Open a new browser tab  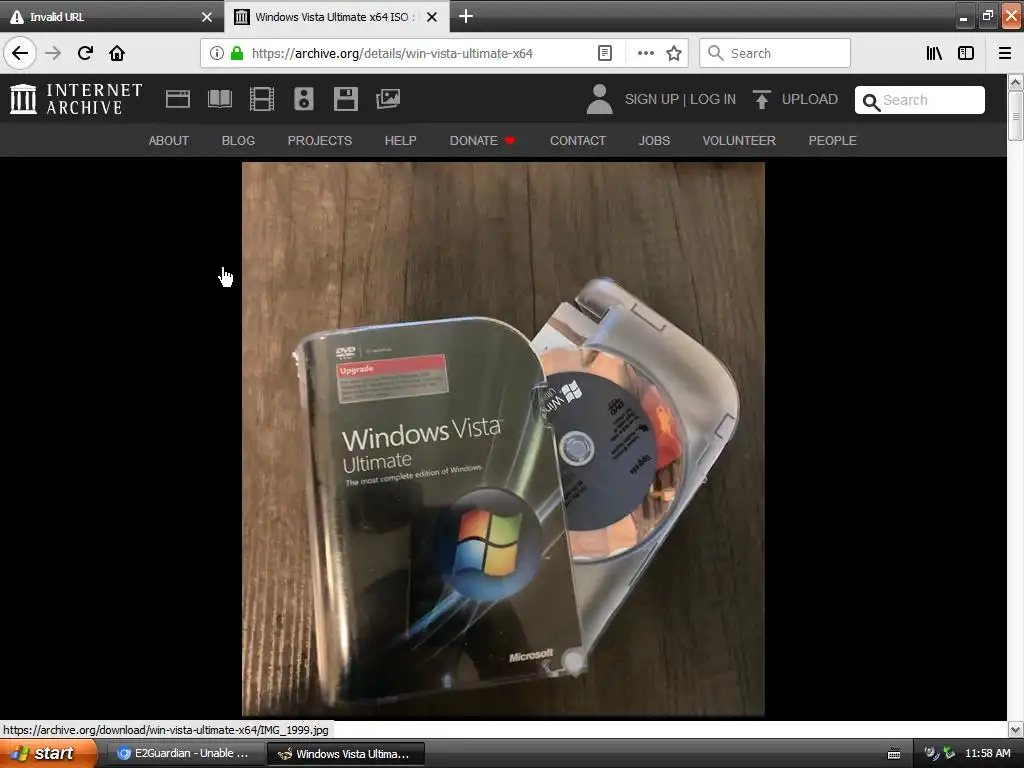[x=466, y=16]
